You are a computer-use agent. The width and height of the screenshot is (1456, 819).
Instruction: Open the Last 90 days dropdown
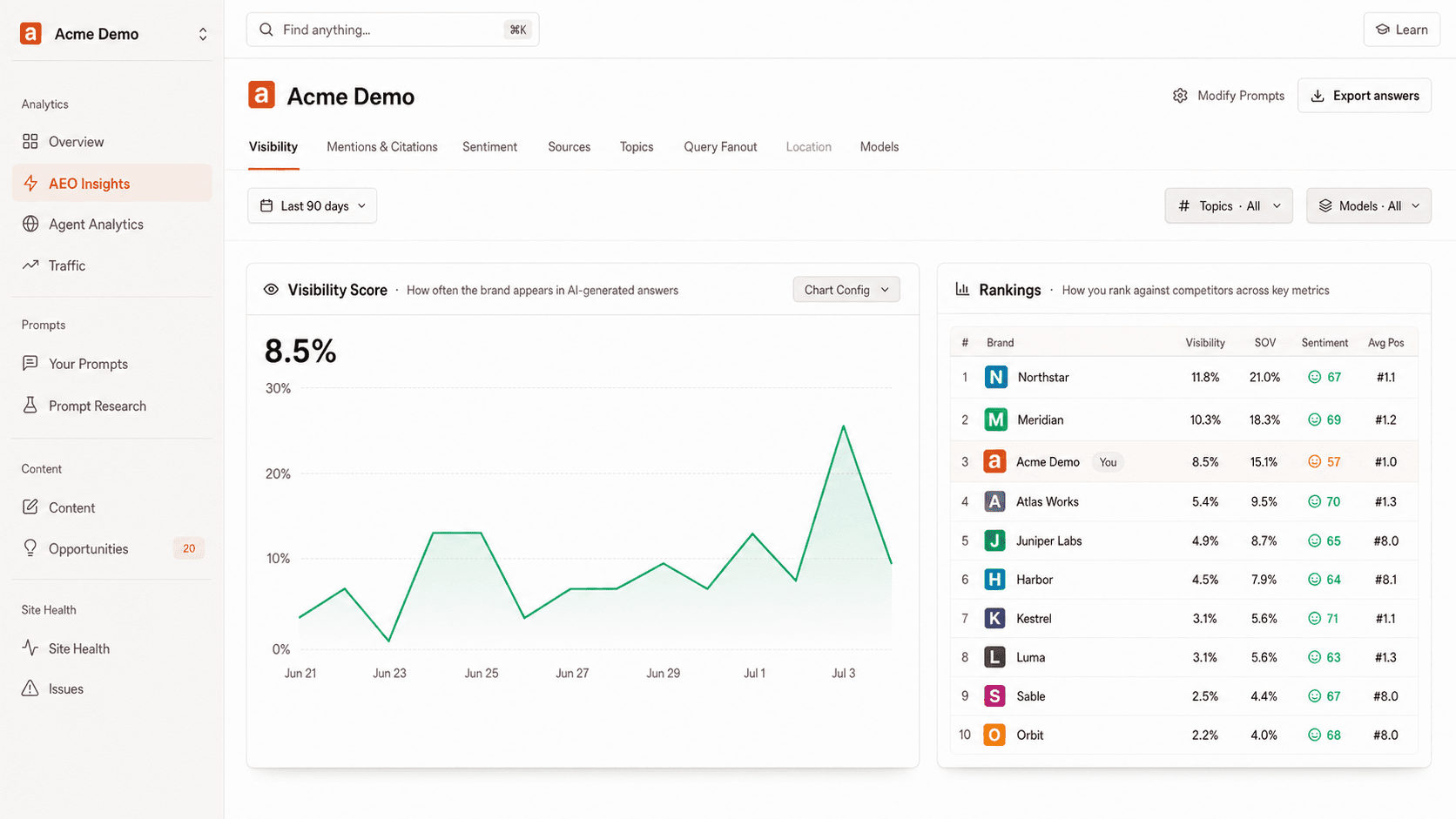coord(313,206)
